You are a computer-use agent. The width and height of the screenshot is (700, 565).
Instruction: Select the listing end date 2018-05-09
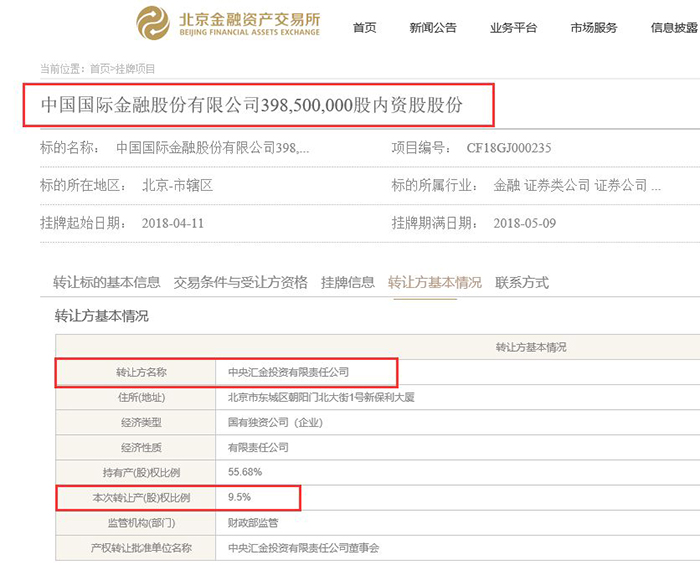click(525, 223)
